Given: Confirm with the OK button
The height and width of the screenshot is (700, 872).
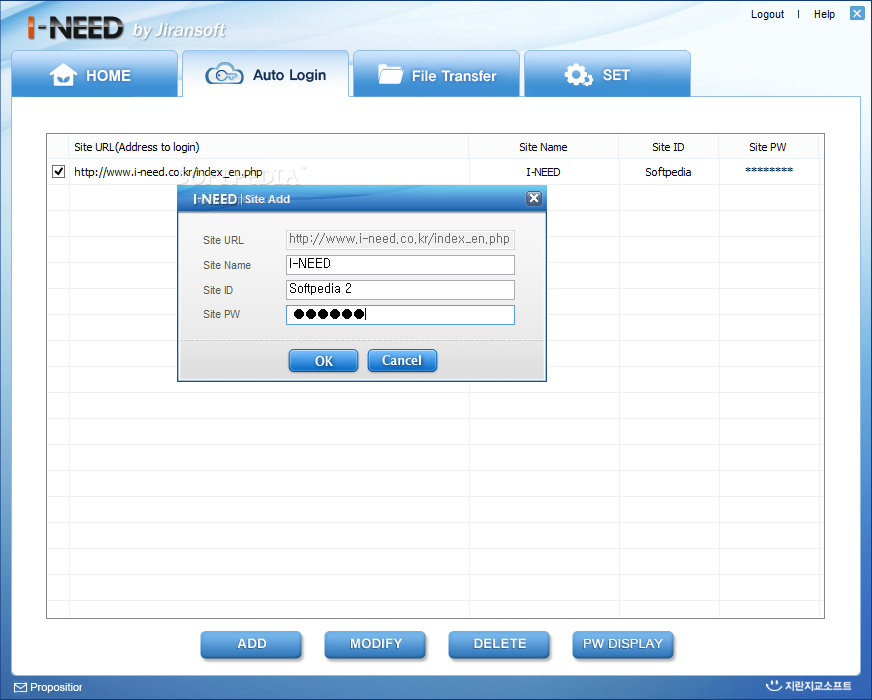Looking at the screenshot, I should click(x=324, y=361).
